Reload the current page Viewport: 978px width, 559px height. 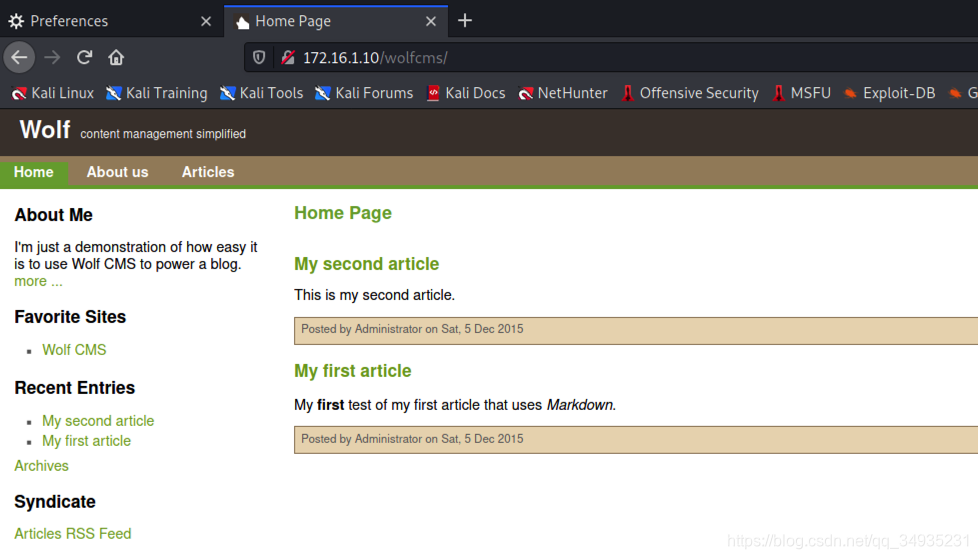[84, 57]
